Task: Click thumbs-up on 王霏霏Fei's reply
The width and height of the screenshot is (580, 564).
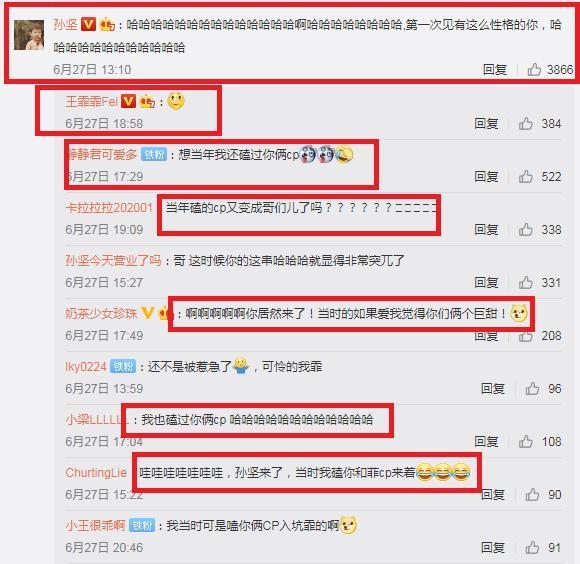Action: click(526, 124)
